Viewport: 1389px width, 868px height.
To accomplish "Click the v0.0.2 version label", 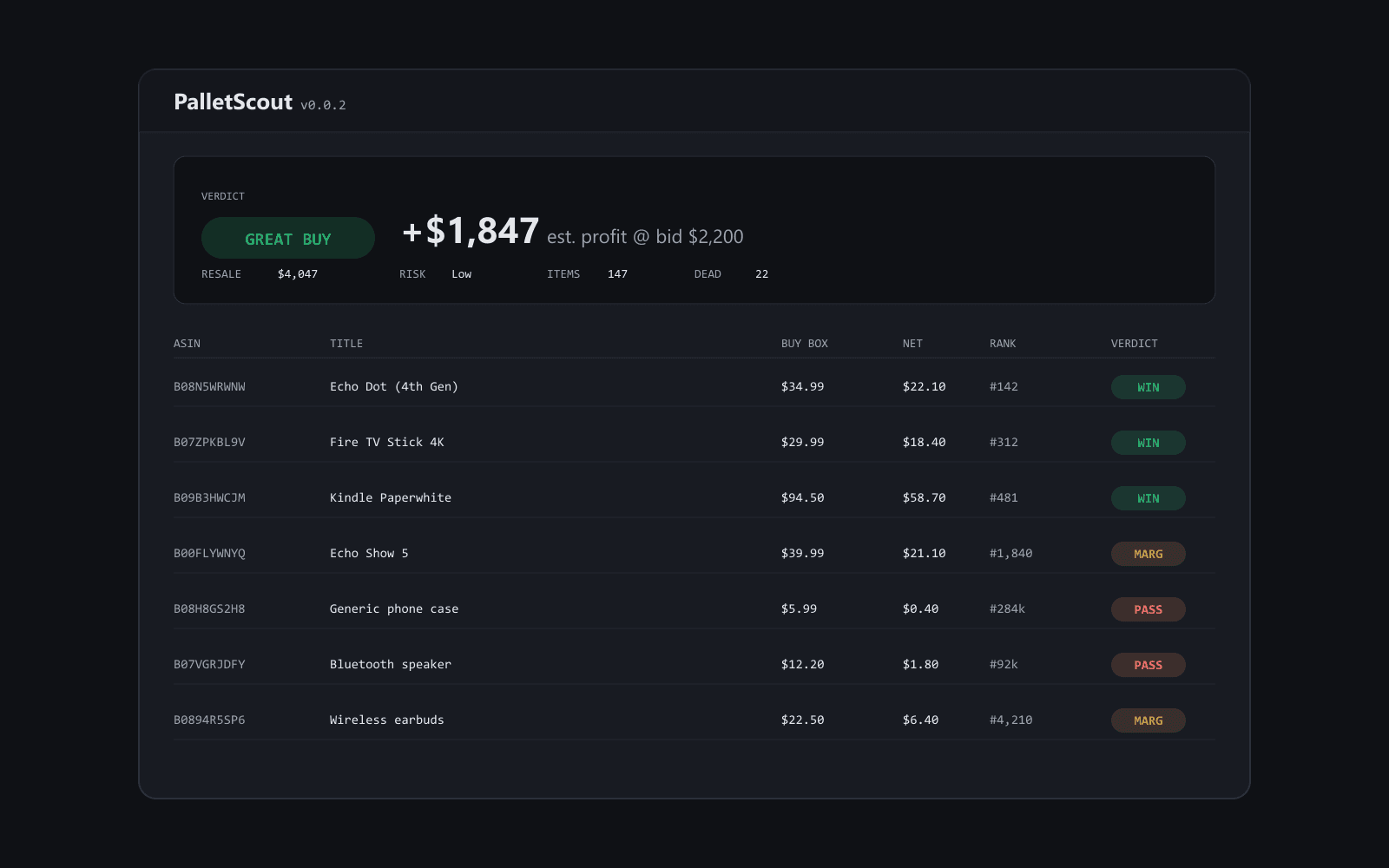I will coord(323,105).
